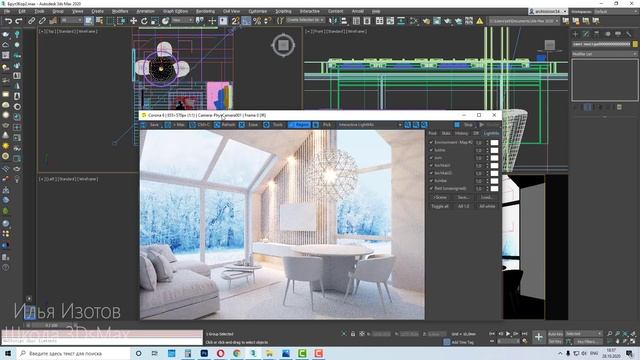Click All 1.0 button in LightMix panel

coord(463,207)
